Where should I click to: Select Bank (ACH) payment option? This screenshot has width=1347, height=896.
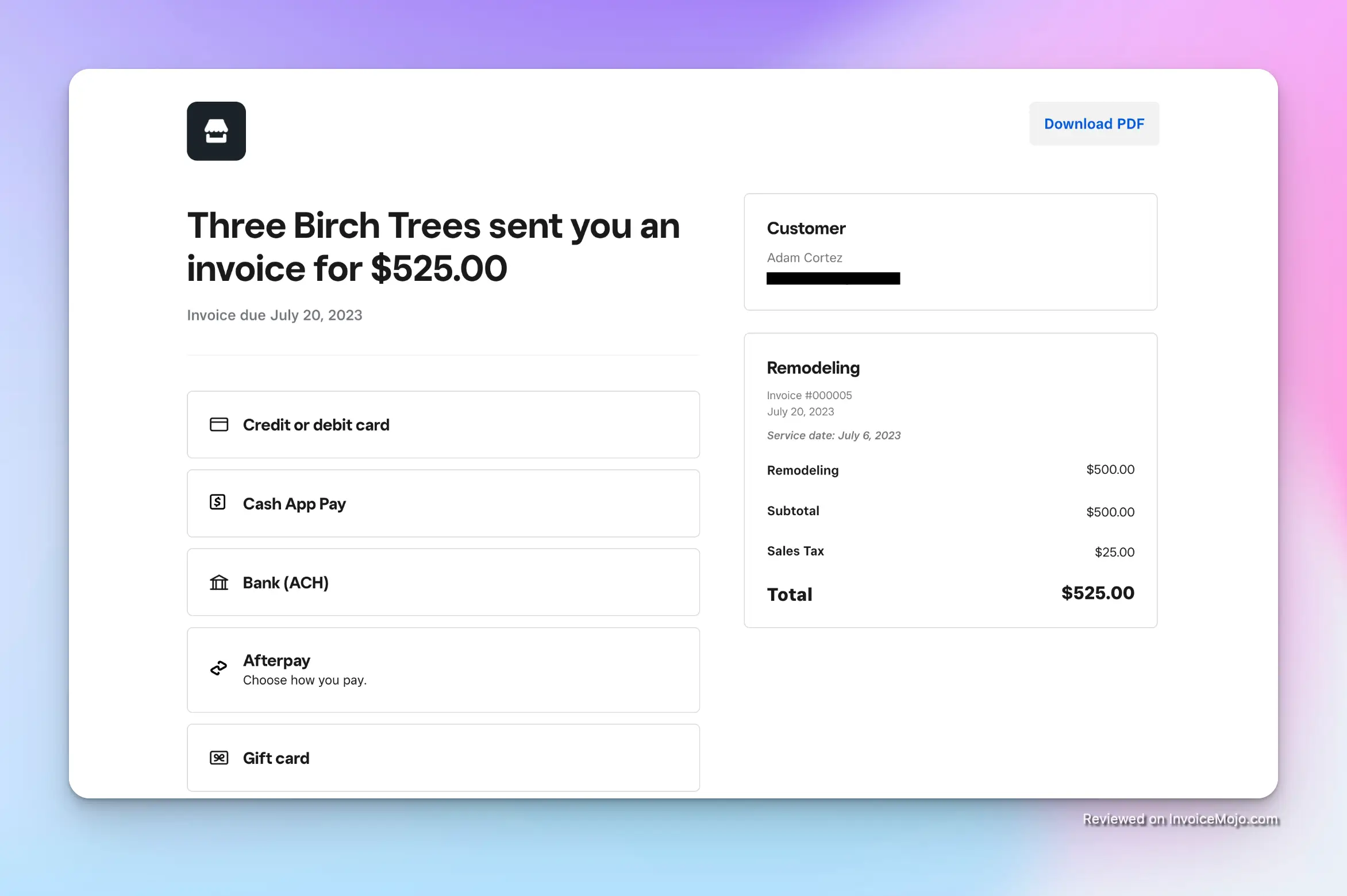(x=443, y=582)
